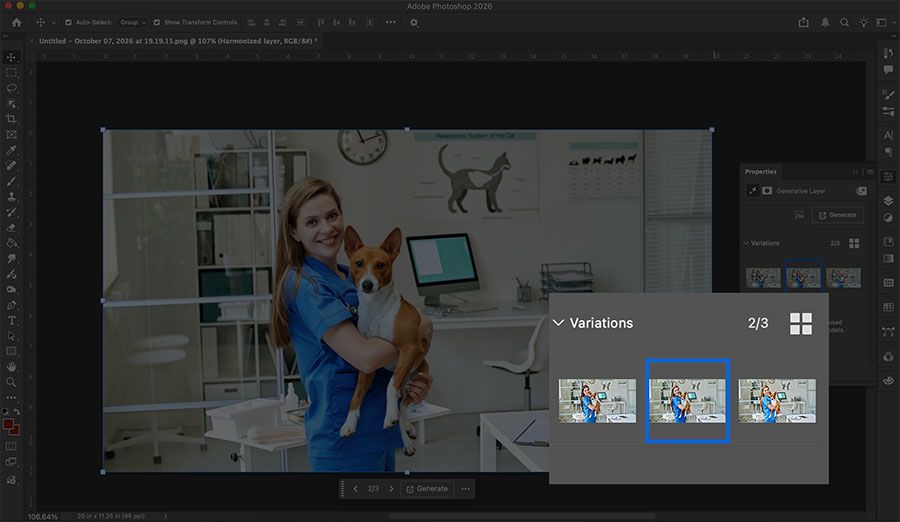Select the Move tool in the left toolbar
The image size is (900, 522).
(x=11, y=57)
